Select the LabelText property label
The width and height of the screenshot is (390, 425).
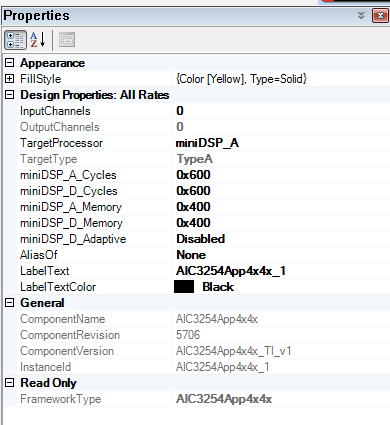44,271
